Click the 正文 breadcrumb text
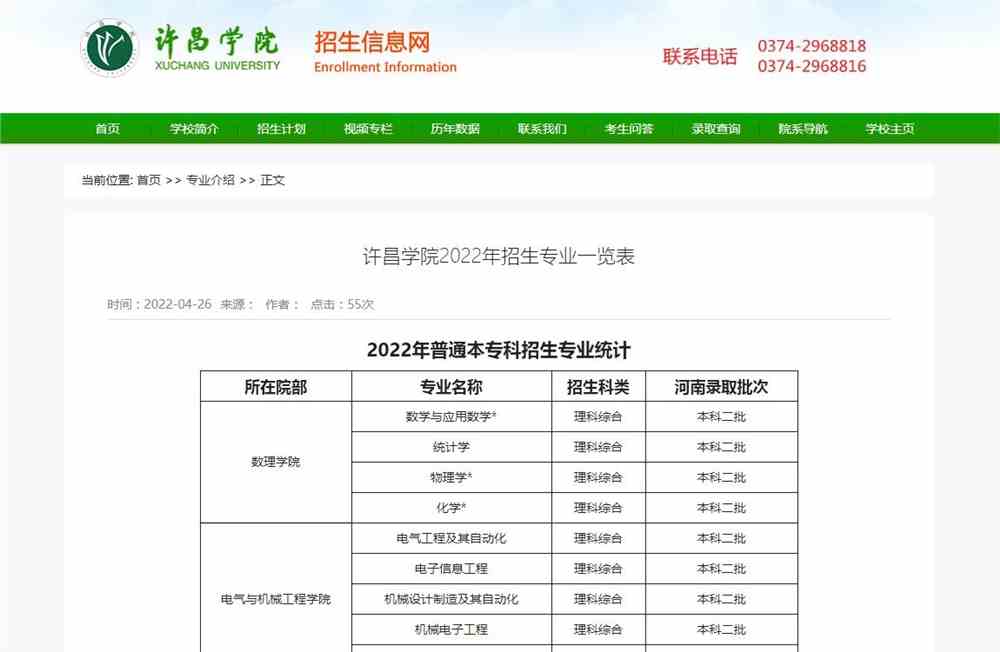 [273, 181]
